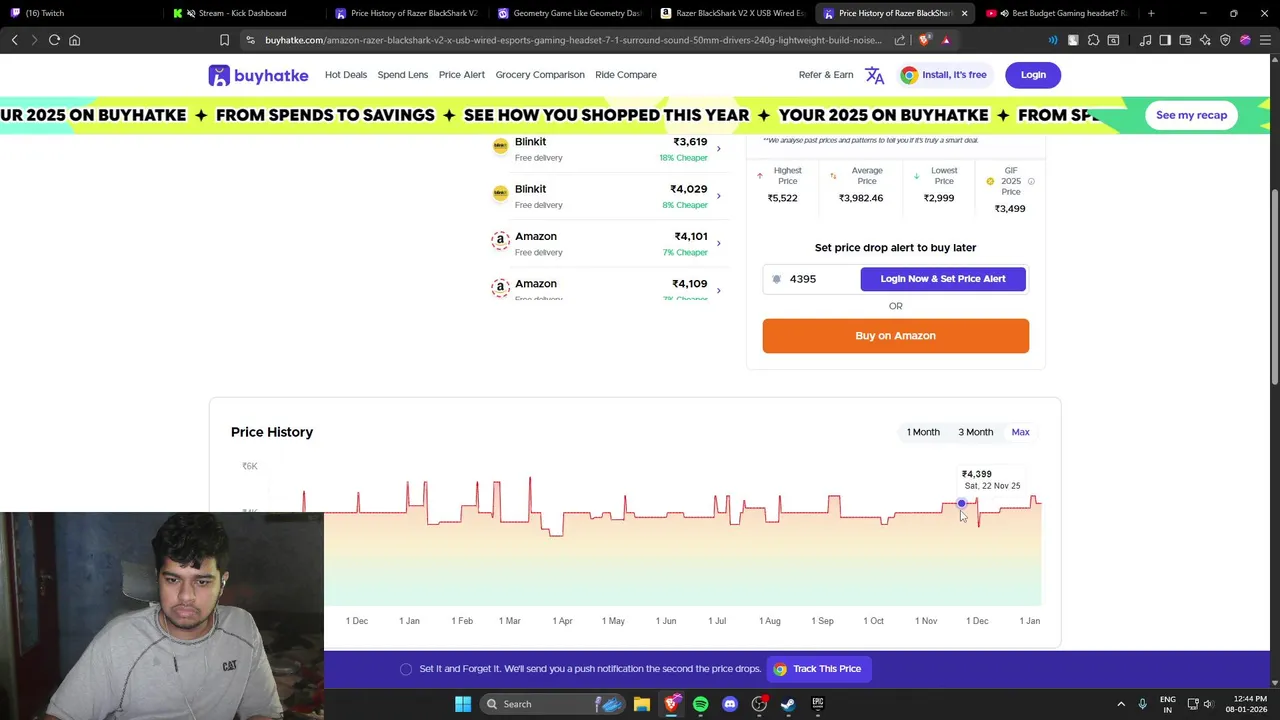Click the Brave Shields icon in address bar
The height and width of the screenshot is (720, 1280).
(x=925, y=40)
